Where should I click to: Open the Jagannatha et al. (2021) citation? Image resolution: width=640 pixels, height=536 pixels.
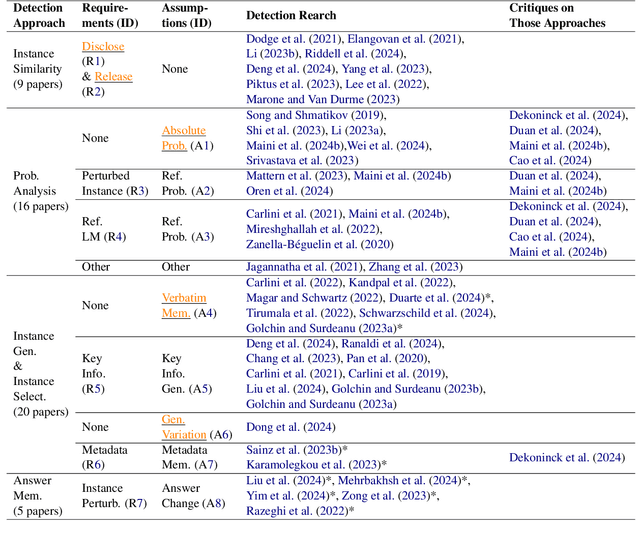click(303, 266)
